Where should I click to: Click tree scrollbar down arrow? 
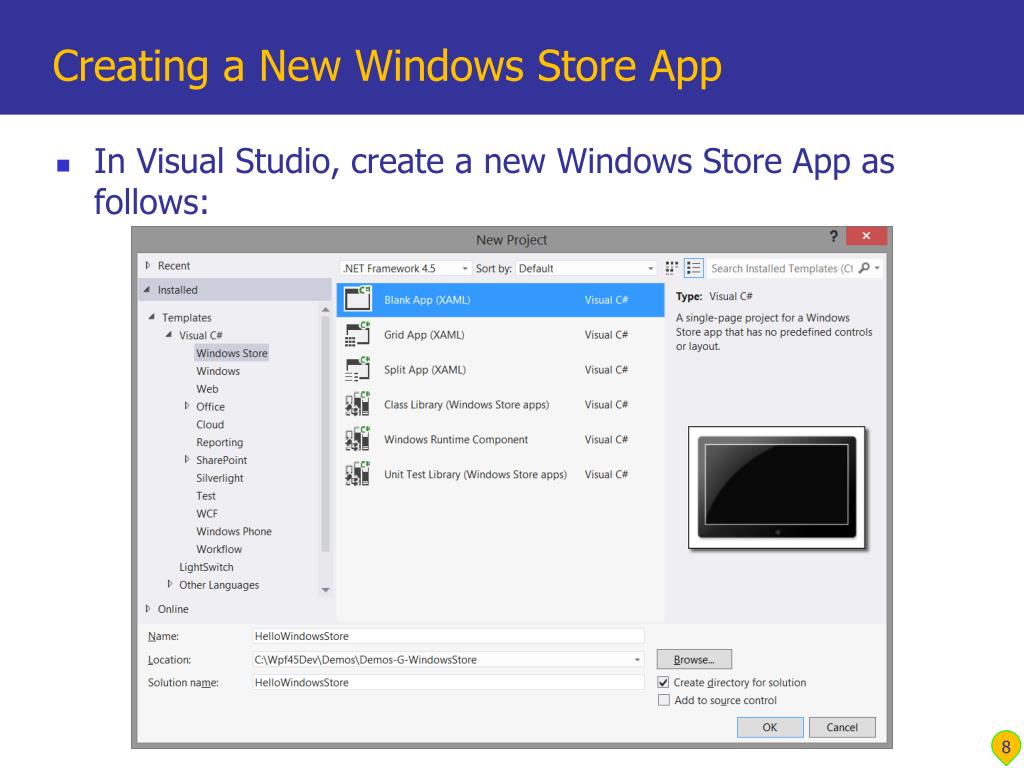coord(325,590)
